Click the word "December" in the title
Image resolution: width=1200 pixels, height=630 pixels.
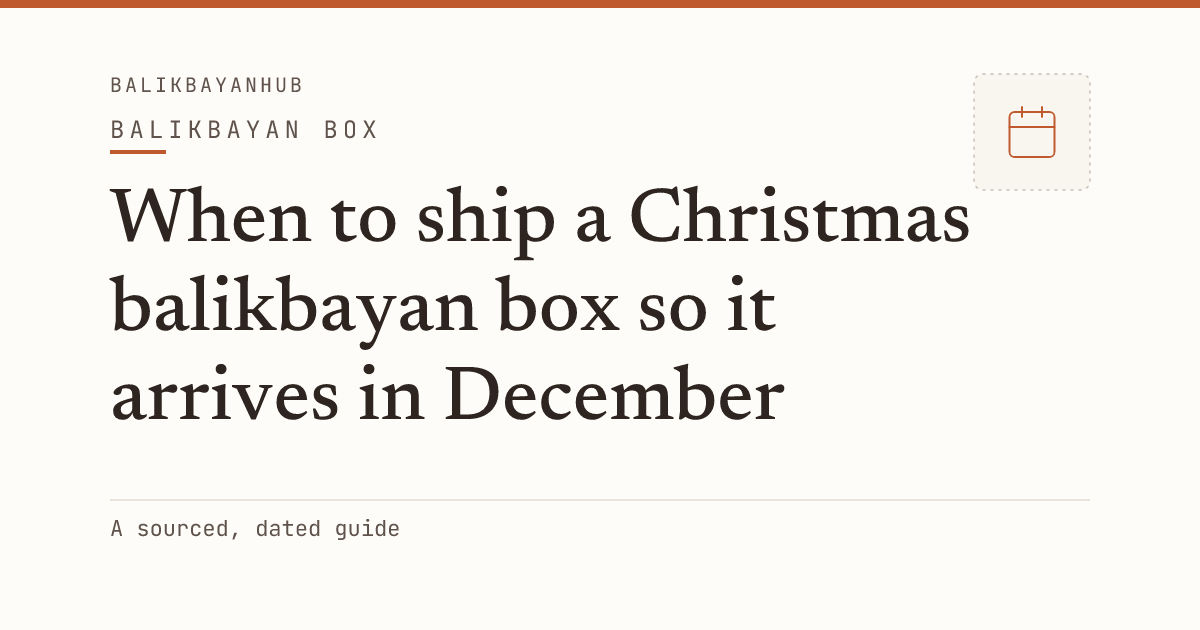tap(614, 395)
